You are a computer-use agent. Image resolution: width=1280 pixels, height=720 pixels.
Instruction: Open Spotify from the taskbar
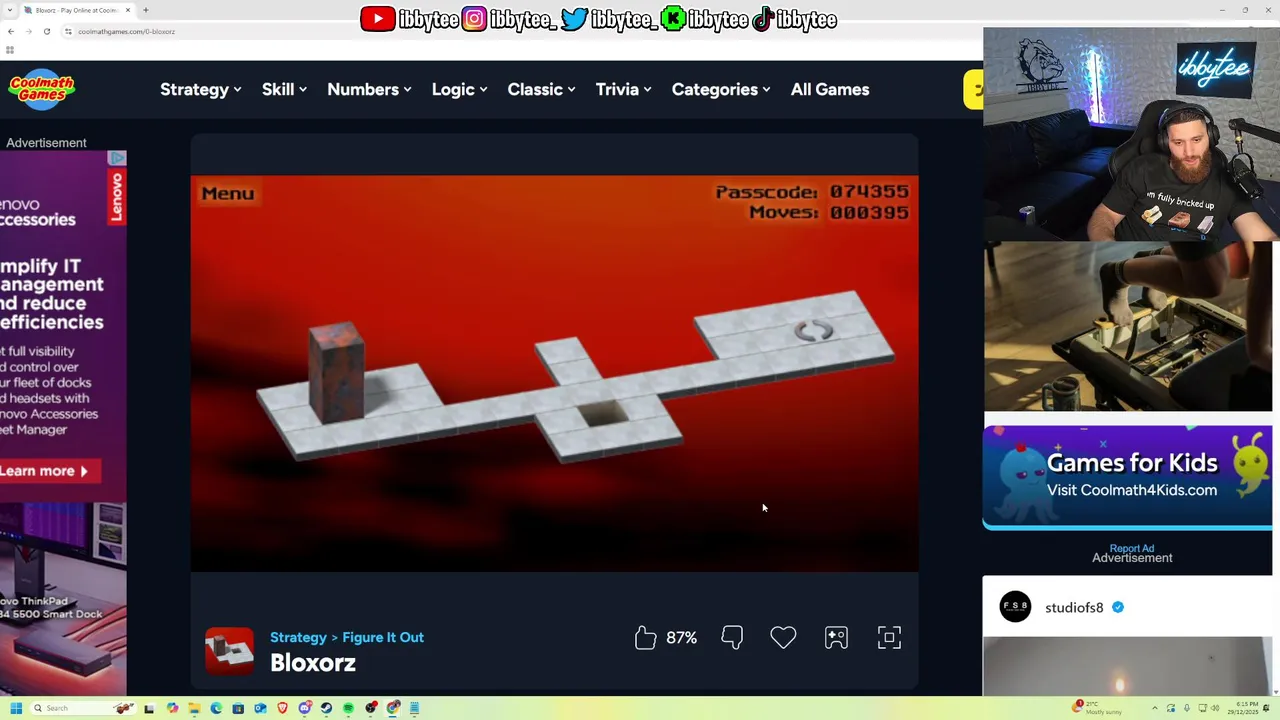pyautogui.click(x=348, y=708)
